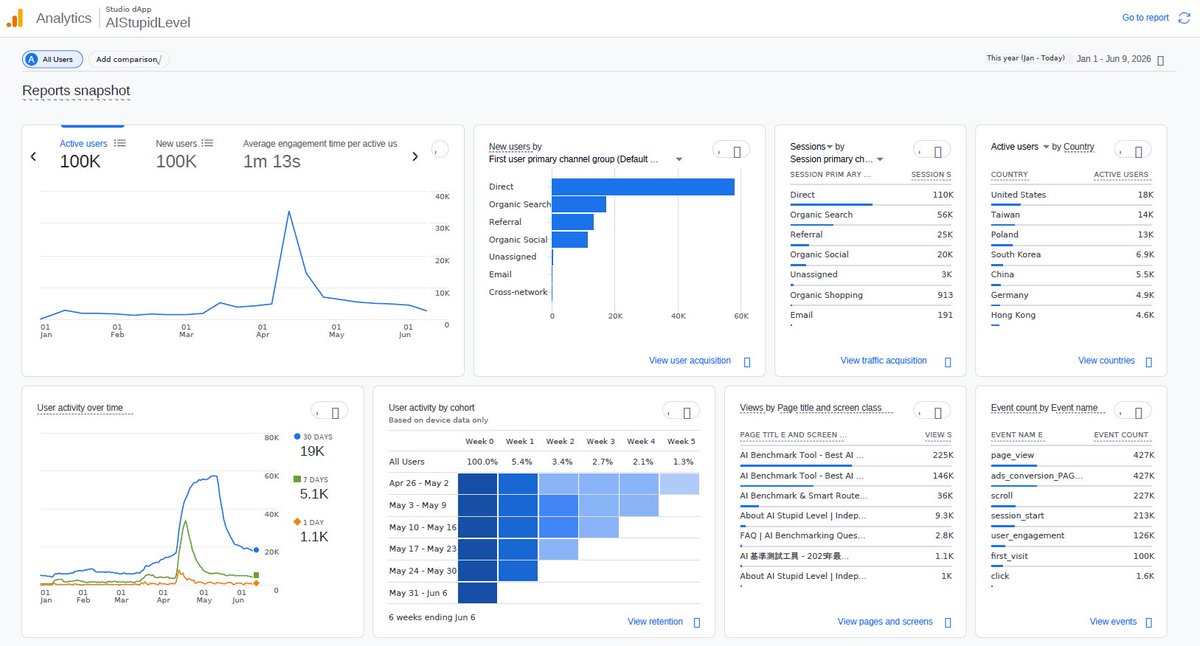Click the Google Analytics logo

(15, 18)
